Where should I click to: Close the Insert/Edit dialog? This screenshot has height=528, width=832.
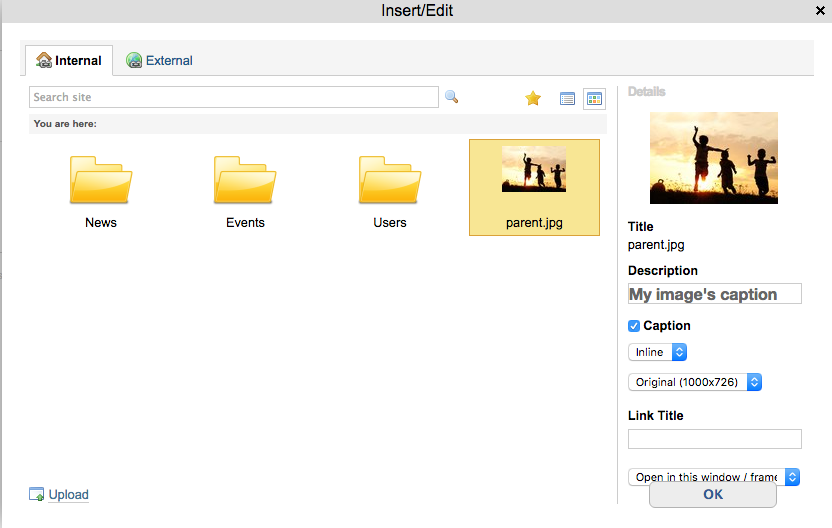pyautogui.click(x=820, y=10)
